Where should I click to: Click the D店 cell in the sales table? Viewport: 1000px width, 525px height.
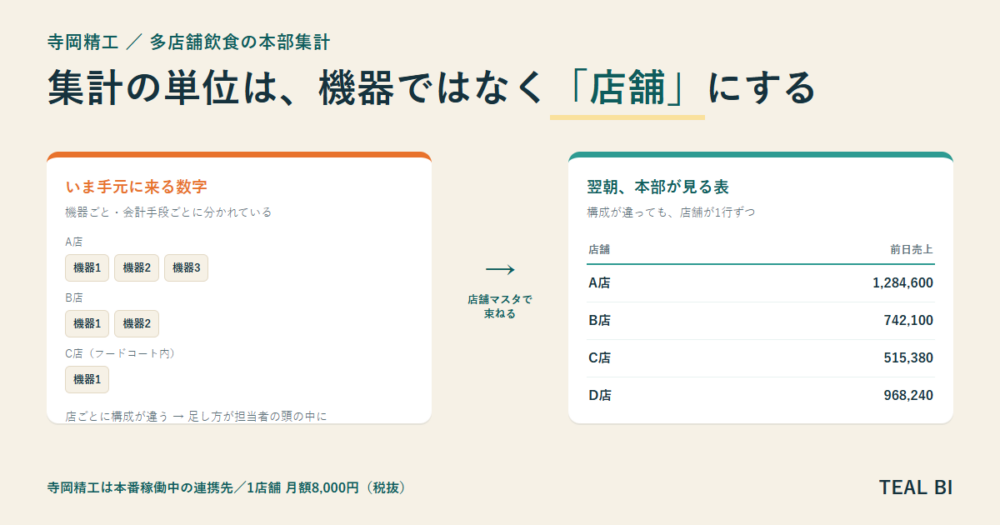599,396
